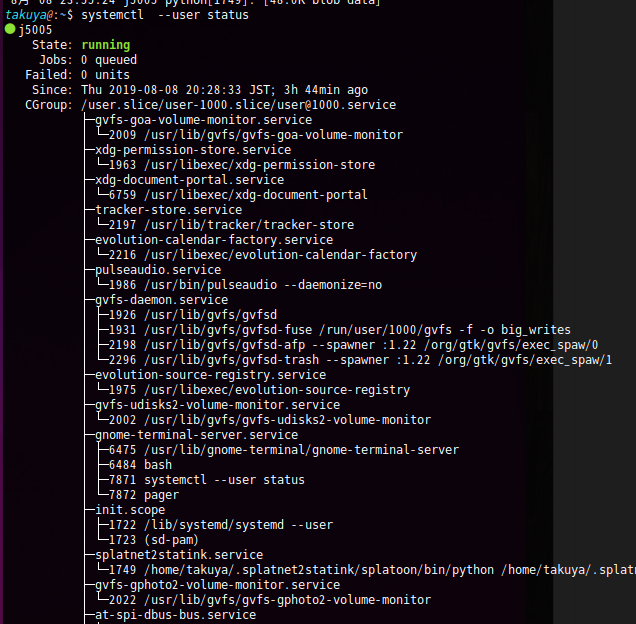Click process 2002 gvfs-udisks2-volume-monitor line
This screenshot has height=624, width=636.
click(270, 420)
